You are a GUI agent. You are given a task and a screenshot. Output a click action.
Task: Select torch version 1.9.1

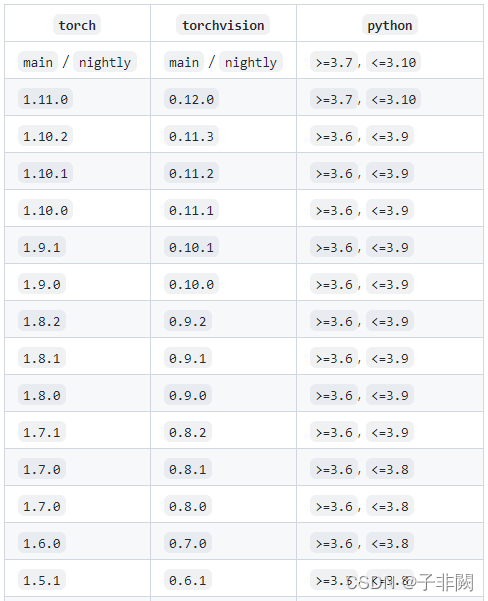(42, 247)
